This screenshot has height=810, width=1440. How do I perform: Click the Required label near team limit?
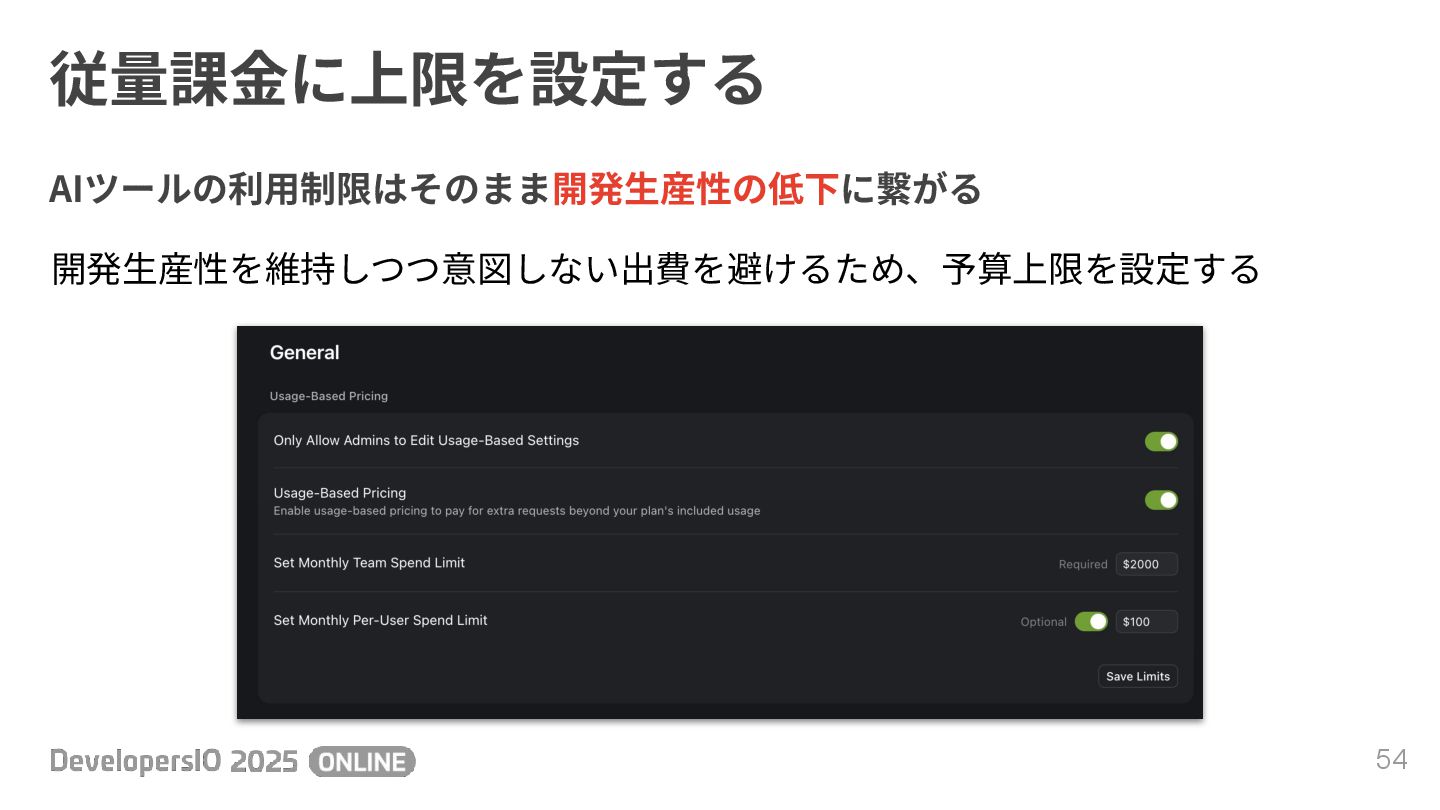(1083, 564)
